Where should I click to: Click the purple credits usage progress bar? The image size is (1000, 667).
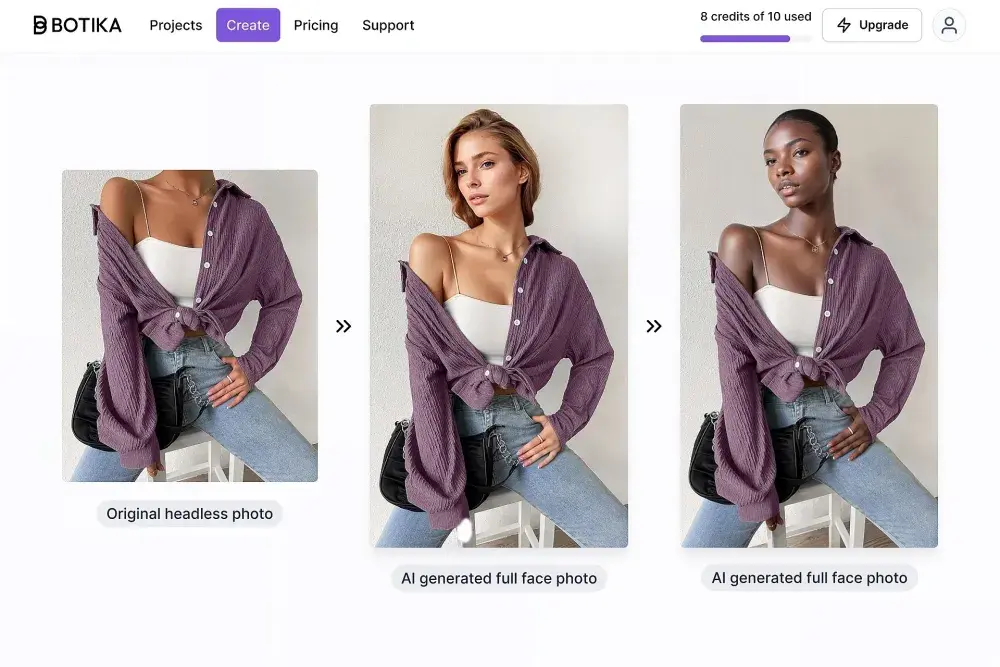click(745, 39)
